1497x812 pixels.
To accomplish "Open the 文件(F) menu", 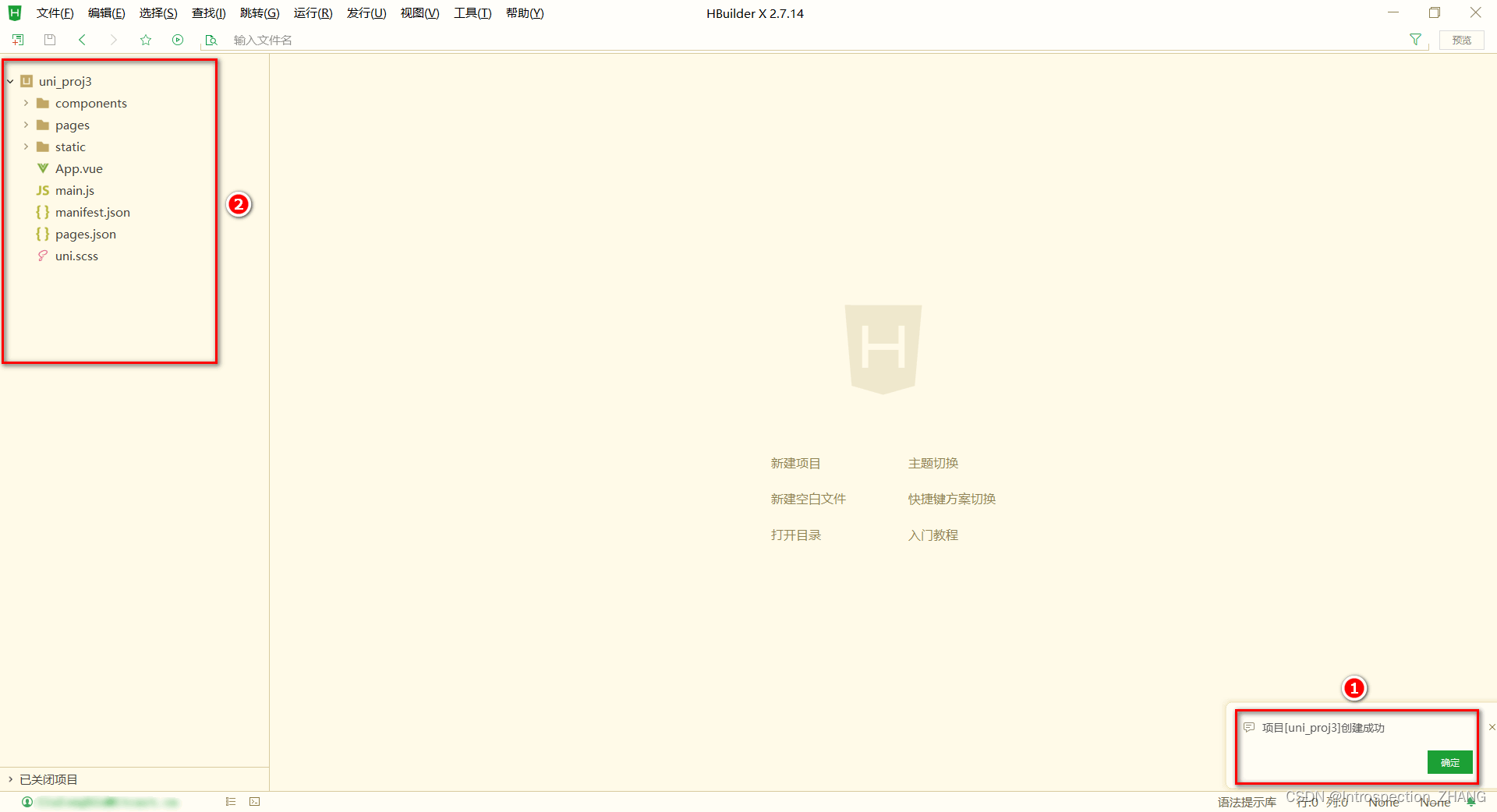I will tap(55, 13).
